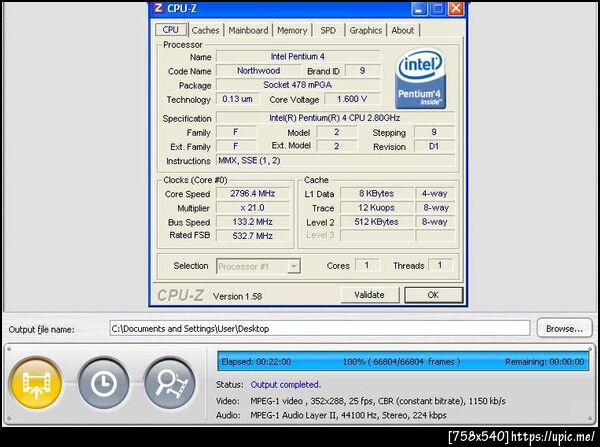Click the Level 2 value '512 KBytes'
This screenshot has height=447, width=600.
tap(377, 222)
